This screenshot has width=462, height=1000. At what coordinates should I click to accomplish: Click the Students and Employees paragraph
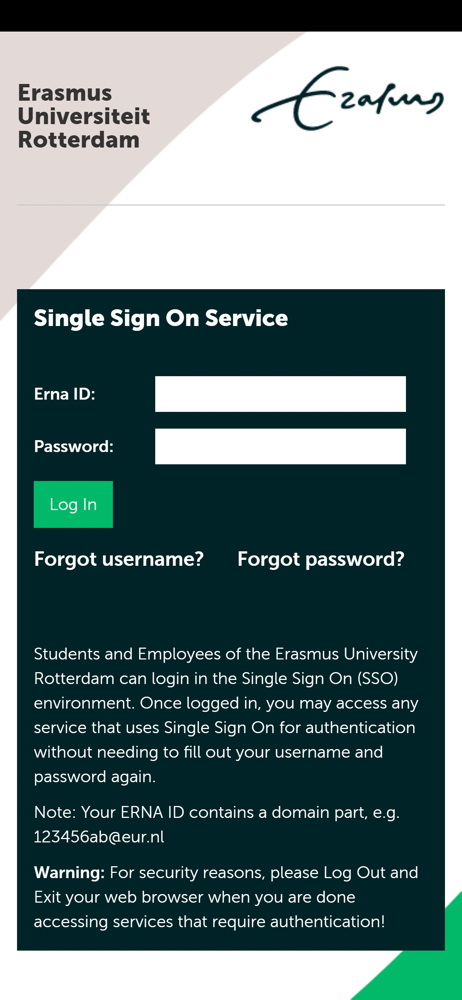coord(227,716)
